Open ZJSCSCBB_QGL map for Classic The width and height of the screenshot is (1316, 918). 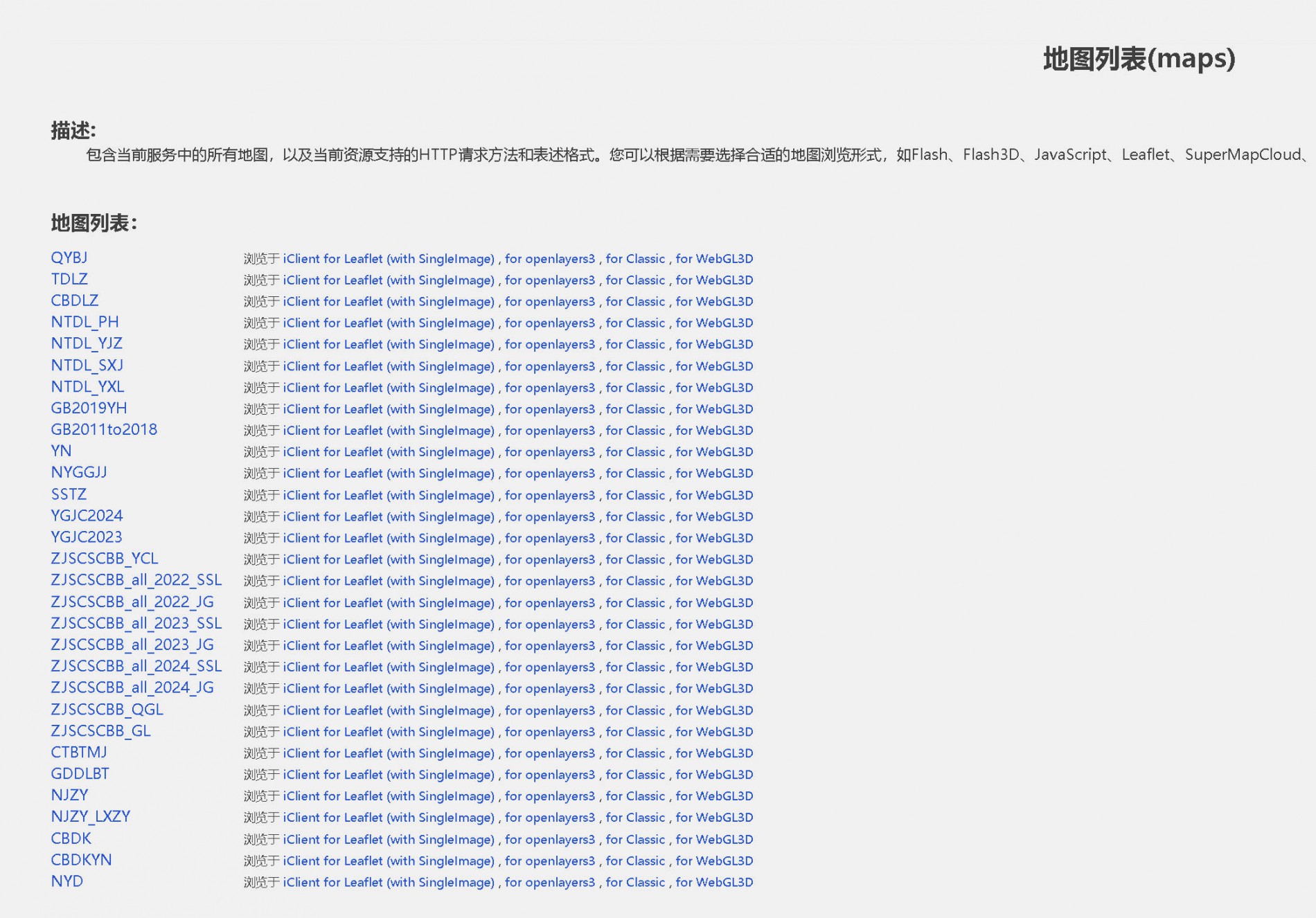(x=634, y=710)
